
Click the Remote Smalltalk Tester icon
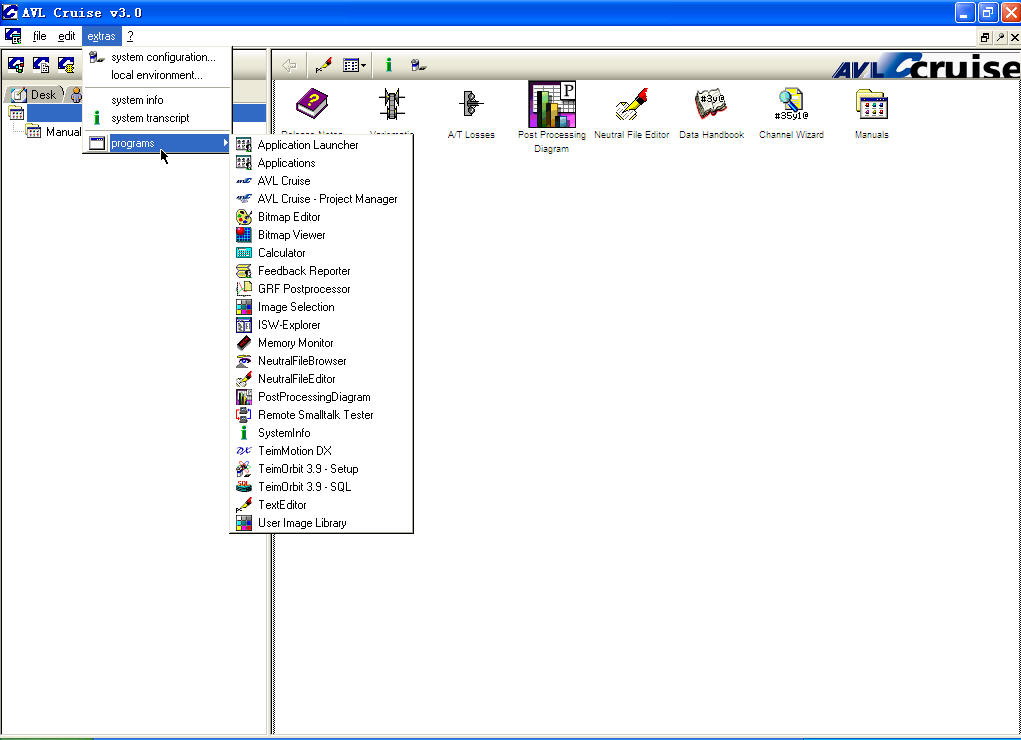coord(244,415)
